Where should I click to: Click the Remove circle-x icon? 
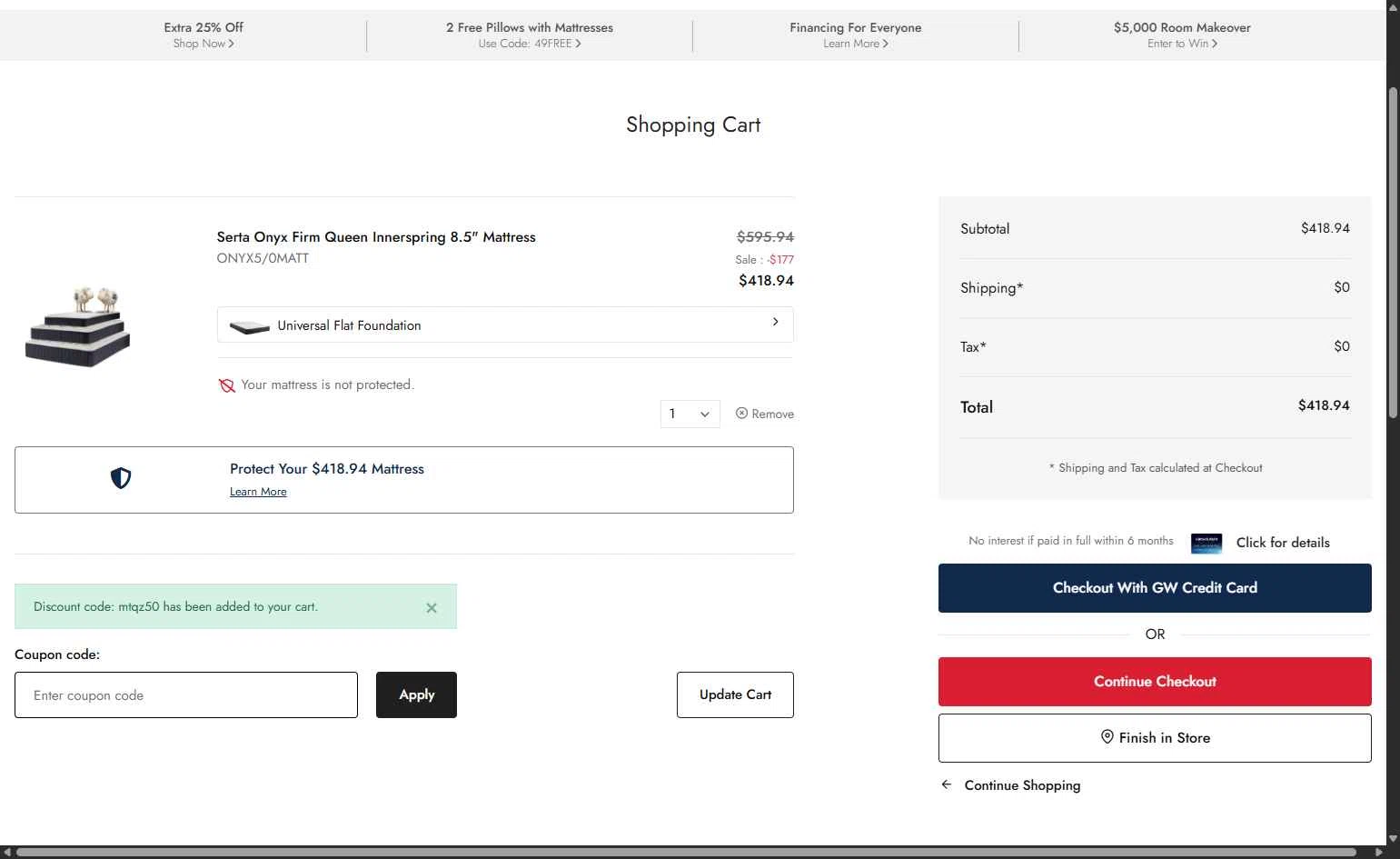point(741,413)
